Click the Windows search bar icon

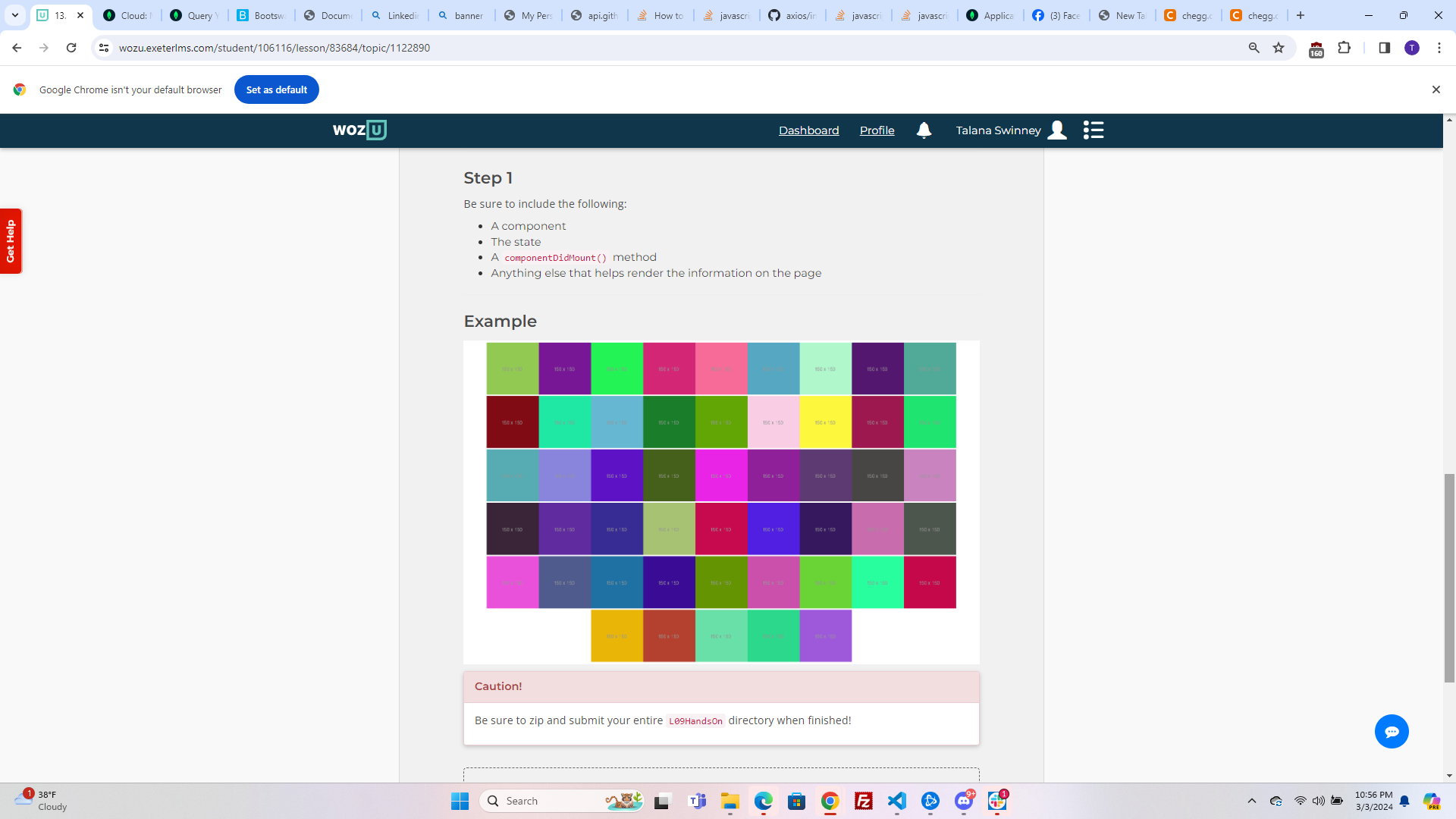coord(493,800)
